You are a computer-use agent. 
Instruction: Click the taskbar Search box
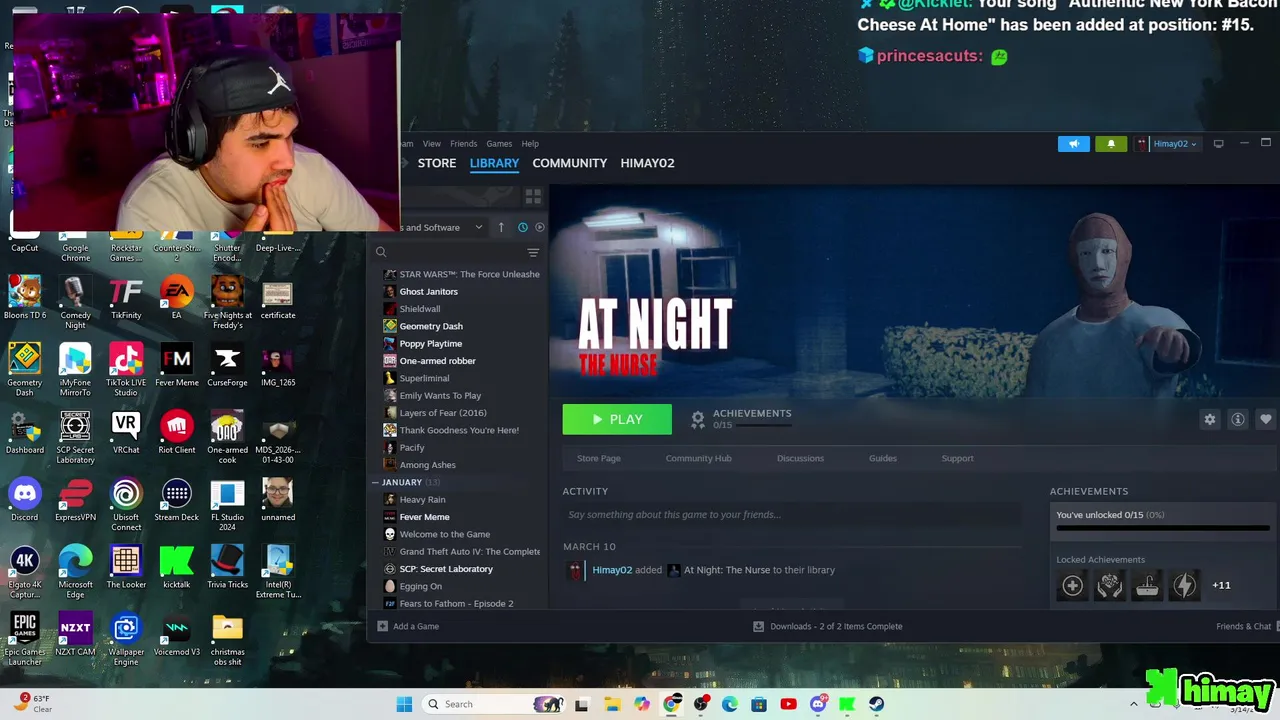point(494,704)
